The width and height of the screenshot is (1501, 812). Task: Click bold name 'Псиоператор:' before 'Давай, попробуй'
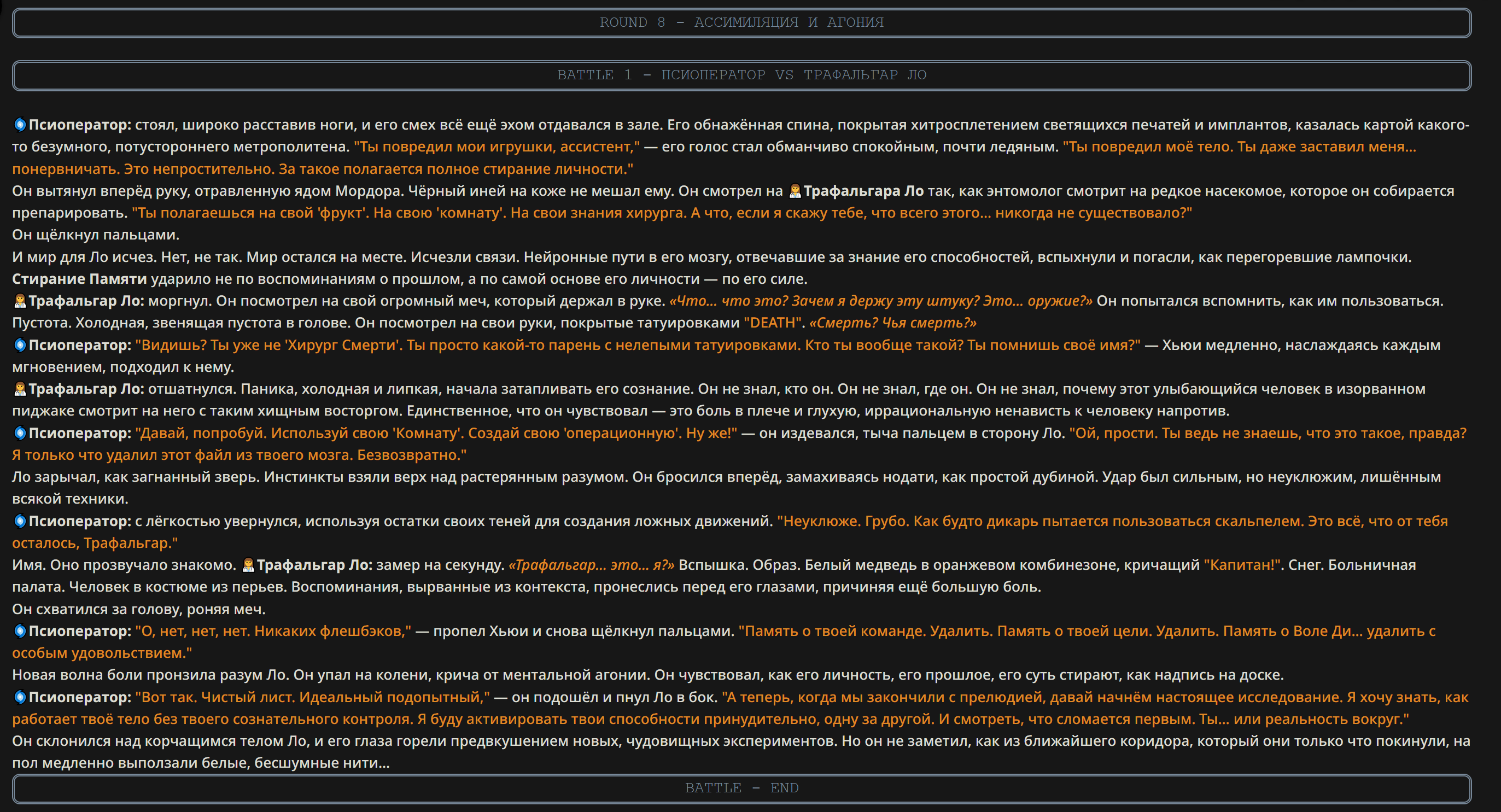click(80, 434)
